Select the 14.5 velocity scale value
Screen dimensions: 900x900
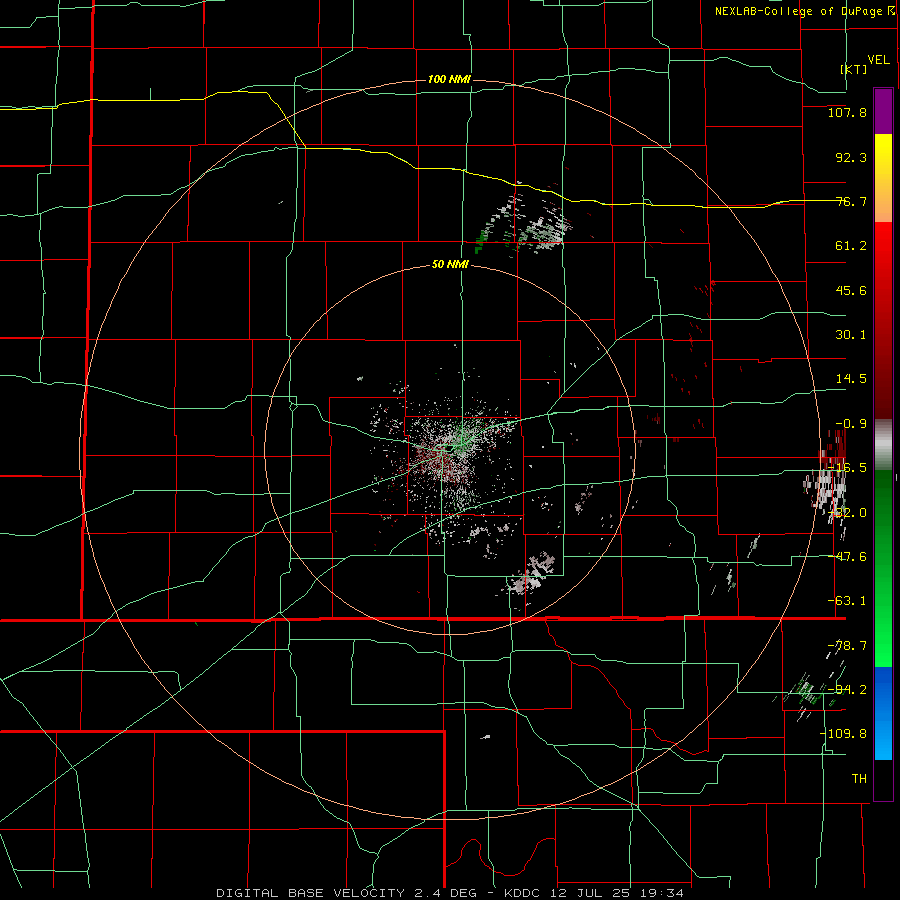pyautogui.click(x=851, y=379)
